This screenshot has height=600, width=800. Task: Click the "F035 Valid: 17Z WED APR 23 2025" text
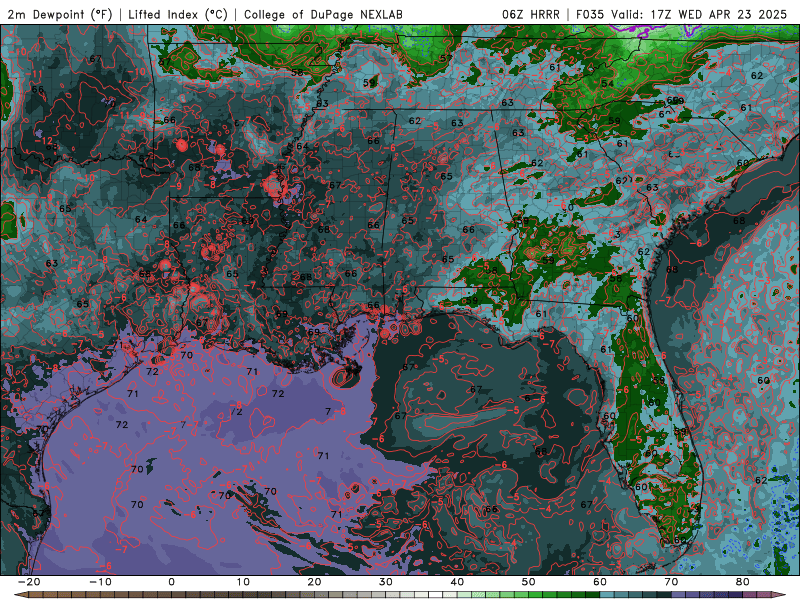[682, 14]
